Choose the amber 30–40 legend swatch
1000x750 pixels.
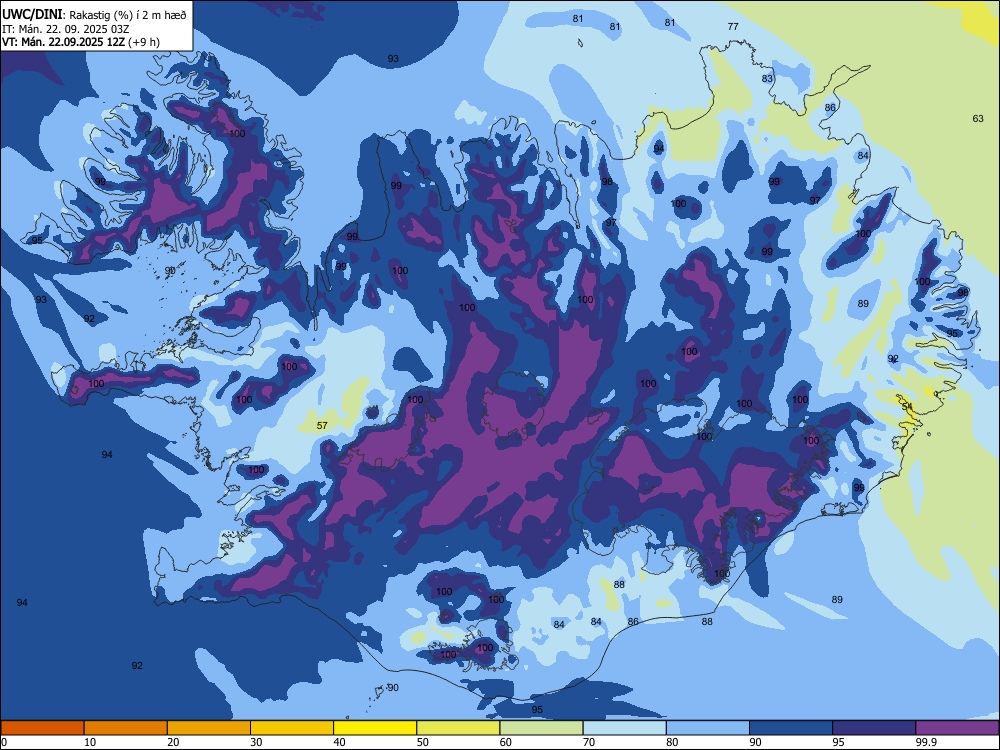292,728
